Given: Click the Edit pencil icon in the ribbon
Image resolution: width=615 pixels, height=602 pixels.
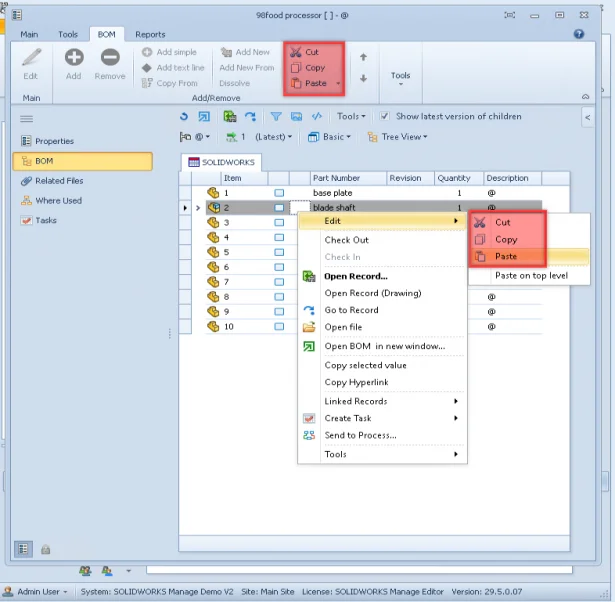Looking at the screenshot, I should [30, 59].
